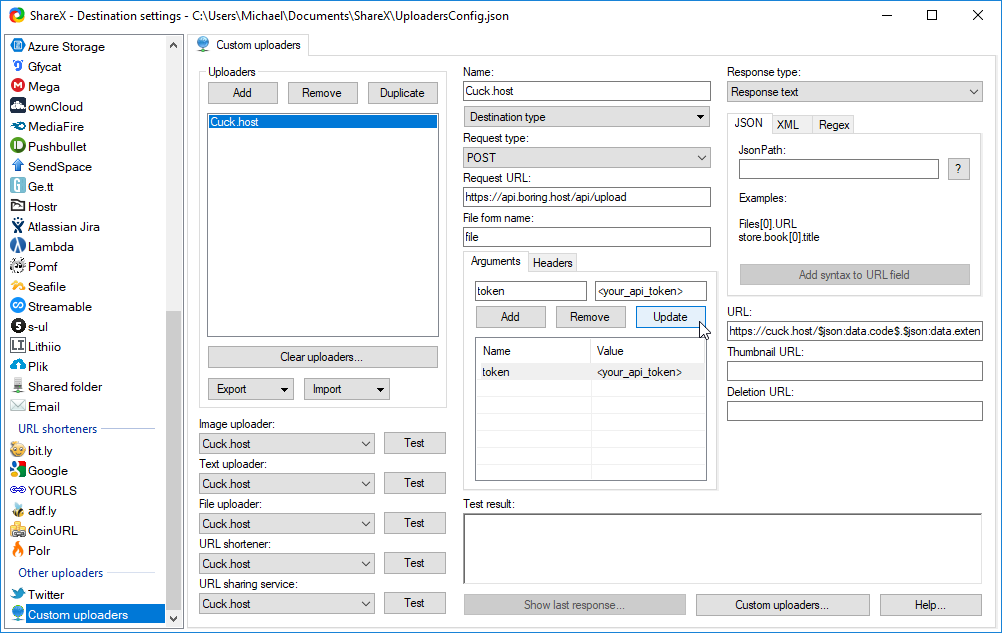This screenshot has width=1002, height=633.
Task: Click the sidebar scroll down arrow
Action: pos(173,618)
